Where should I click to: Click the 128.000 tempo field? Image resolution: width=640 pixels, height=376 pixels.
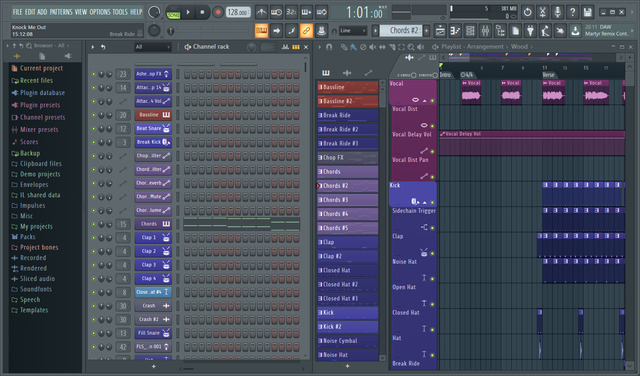point(238,12)
